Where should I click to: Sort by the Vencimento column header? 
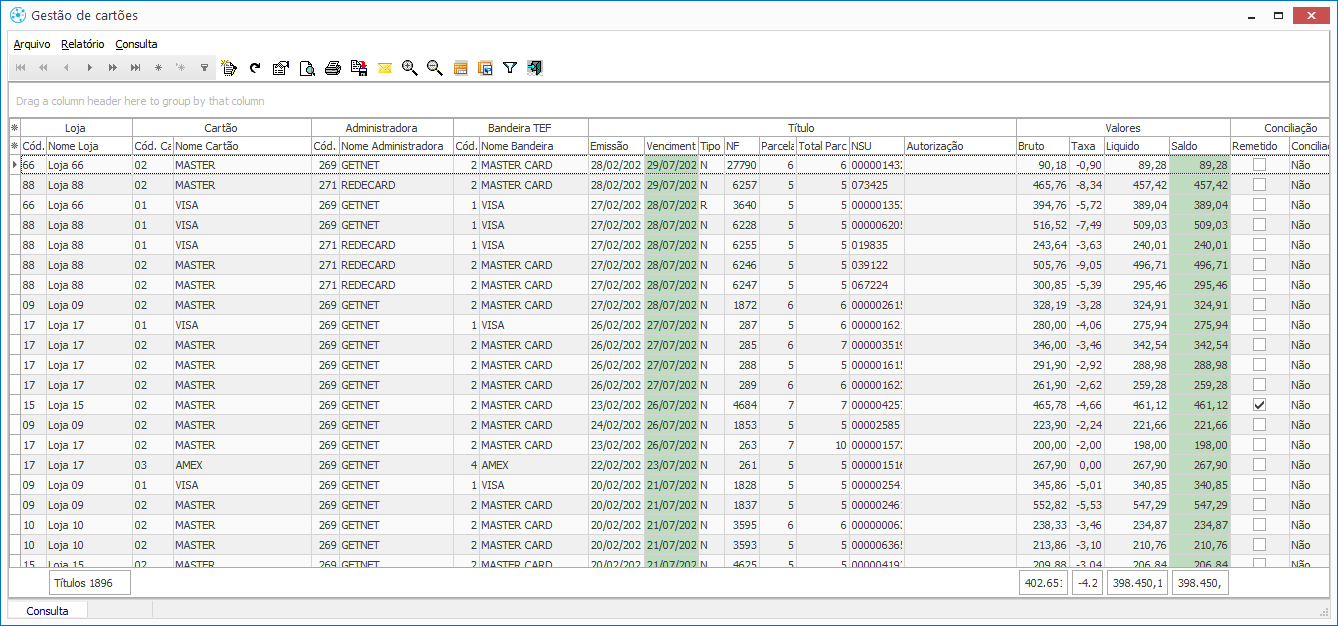point(670,146)
